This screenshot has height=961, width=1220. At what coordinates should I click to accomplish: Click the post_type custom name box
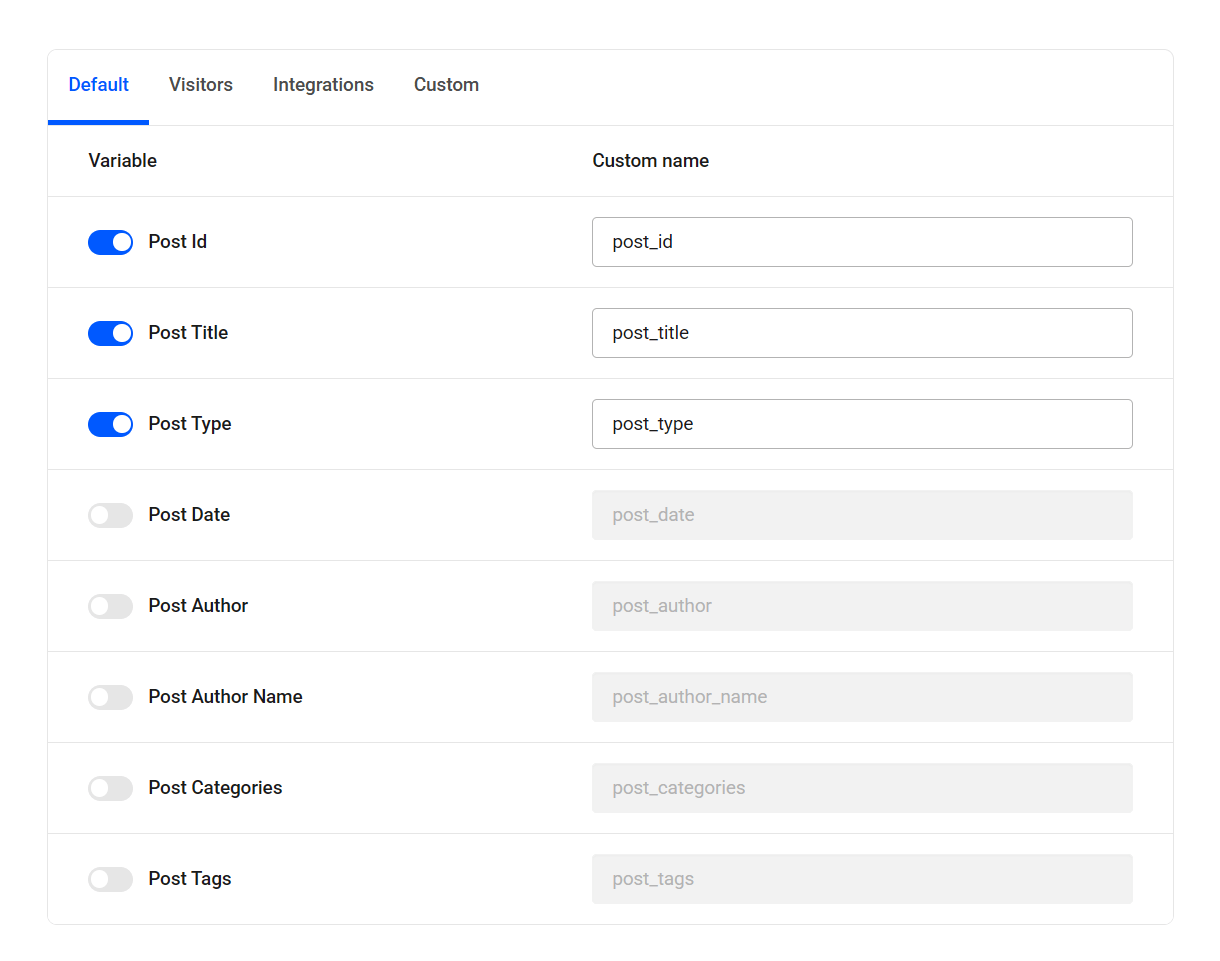click(862, 424)
